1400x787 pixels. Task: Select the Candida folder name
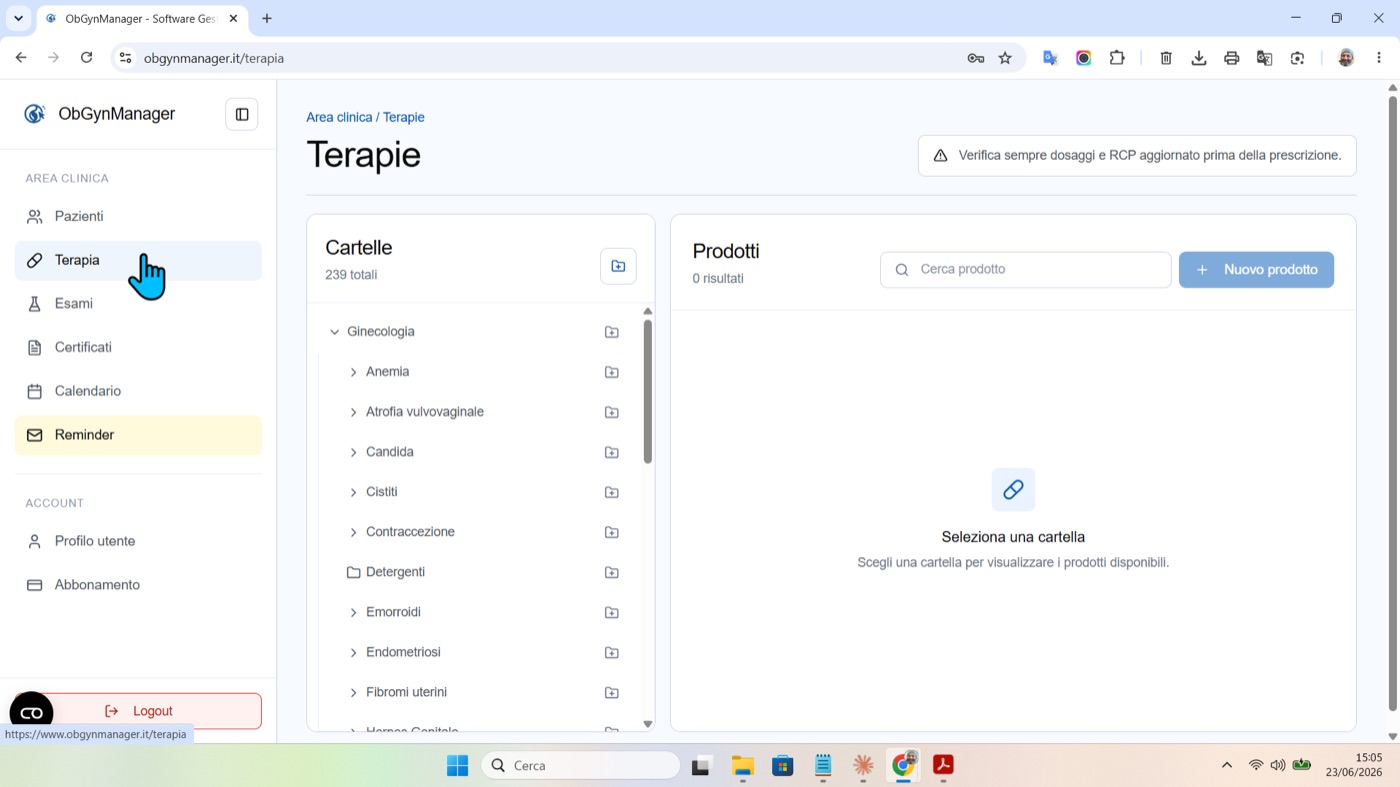(x=390, y=452)
